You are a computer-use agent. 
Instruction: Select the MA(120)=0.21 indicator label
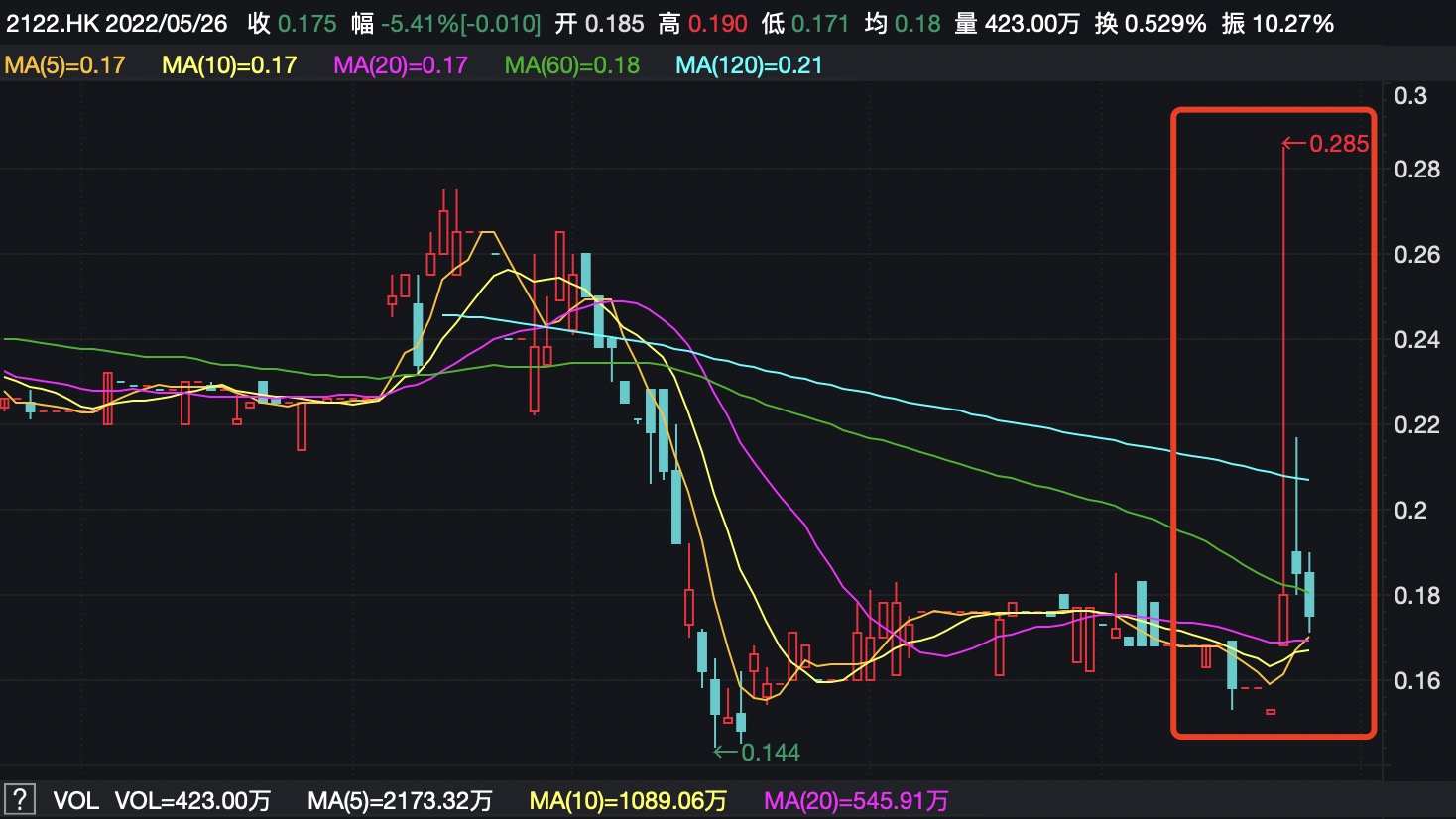pos(749,66)
